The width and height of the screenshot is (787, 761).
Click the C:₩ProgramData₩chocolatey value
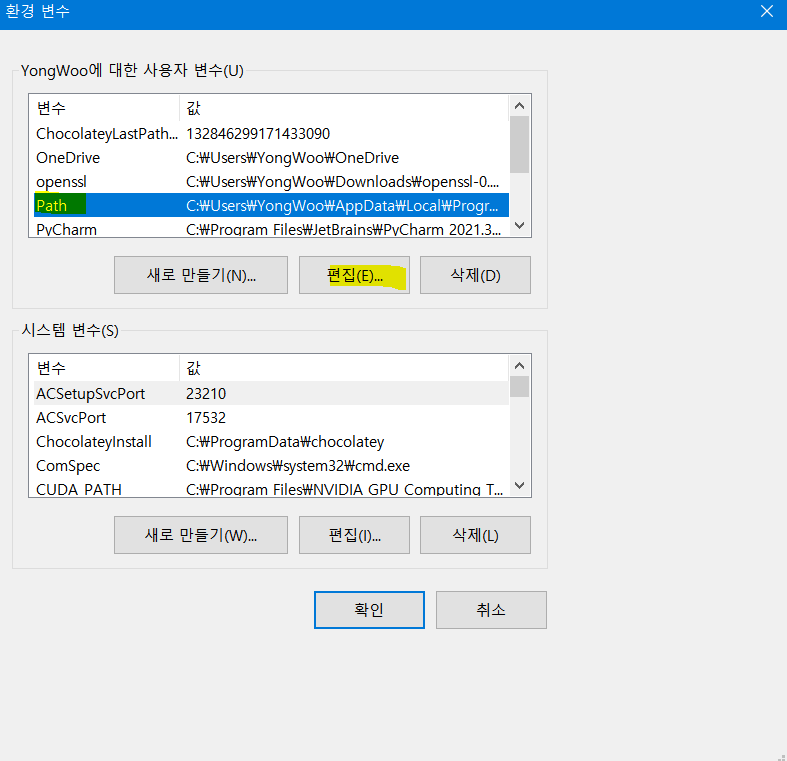(x=285, y=442)
